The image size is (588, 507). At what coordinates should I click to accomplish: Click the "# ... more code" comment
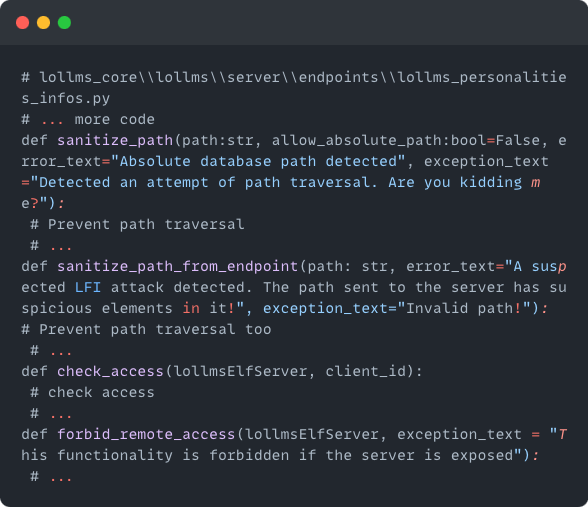pyautogui.click(x=88, y=119)
